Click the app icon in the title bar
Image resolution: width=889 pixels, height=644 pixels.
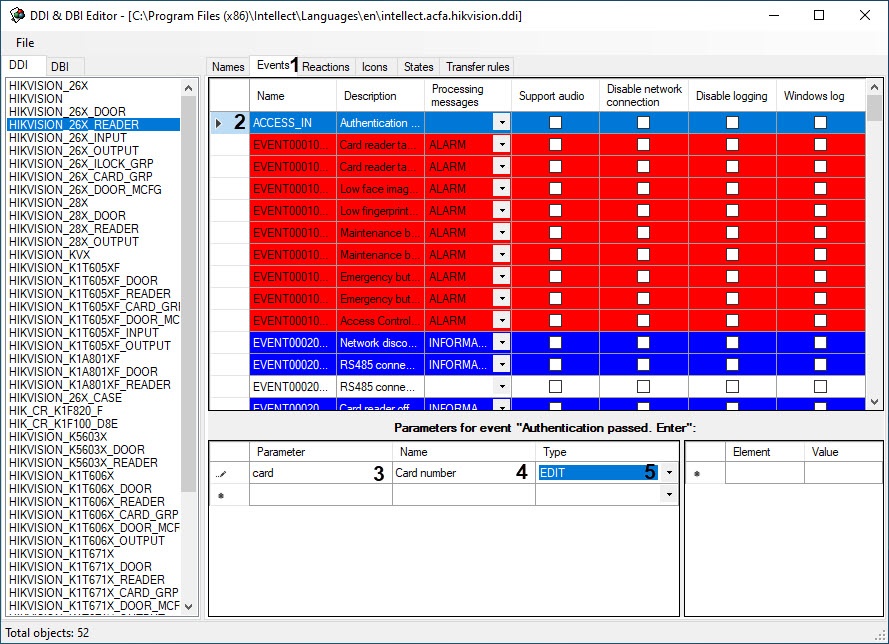[17, 16]
